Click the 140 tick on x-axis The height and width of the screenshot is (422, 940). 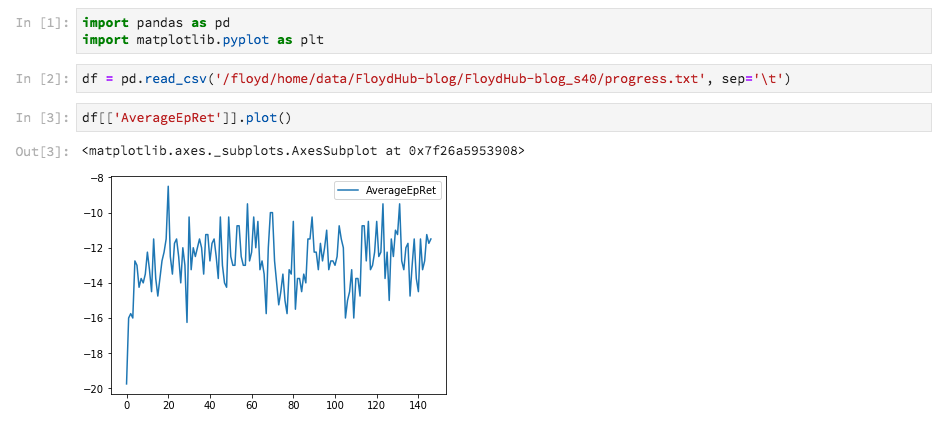[416, 405]
